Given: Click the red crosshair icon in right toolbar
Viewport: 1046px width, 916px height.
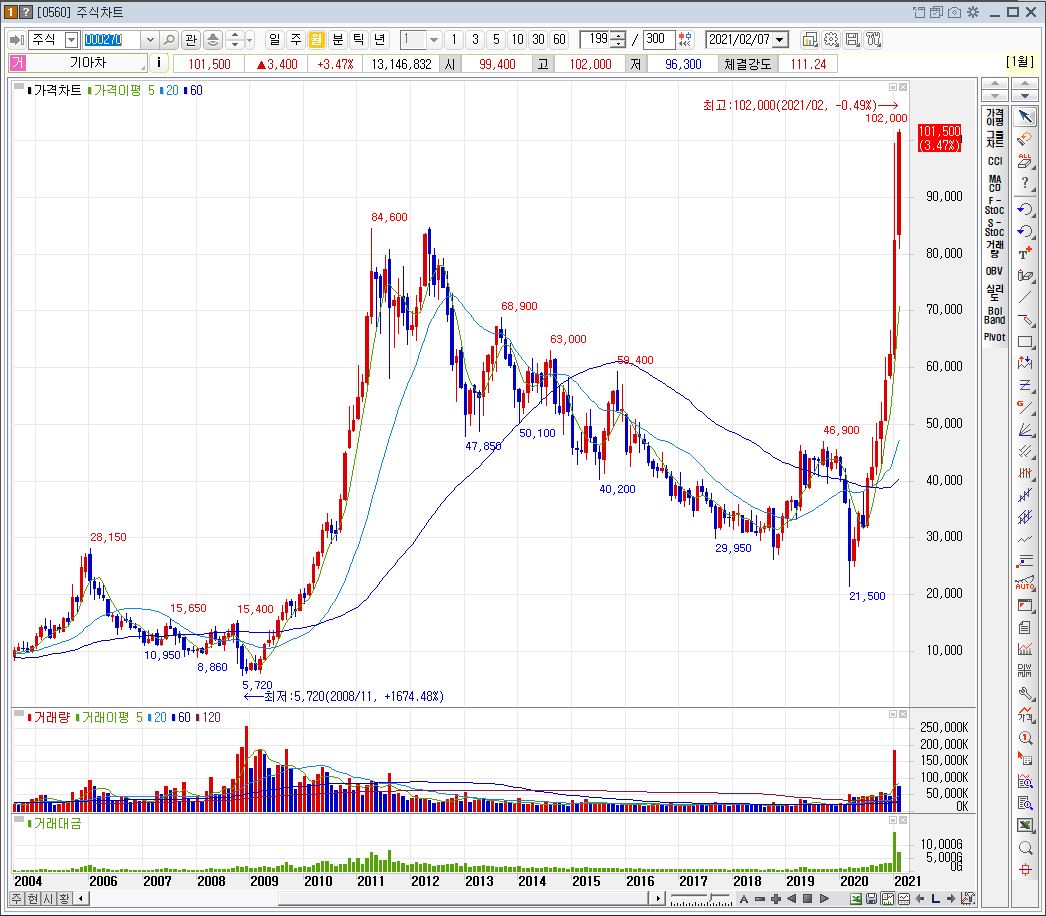Looking at the screenshot, I should [1025, 870].
